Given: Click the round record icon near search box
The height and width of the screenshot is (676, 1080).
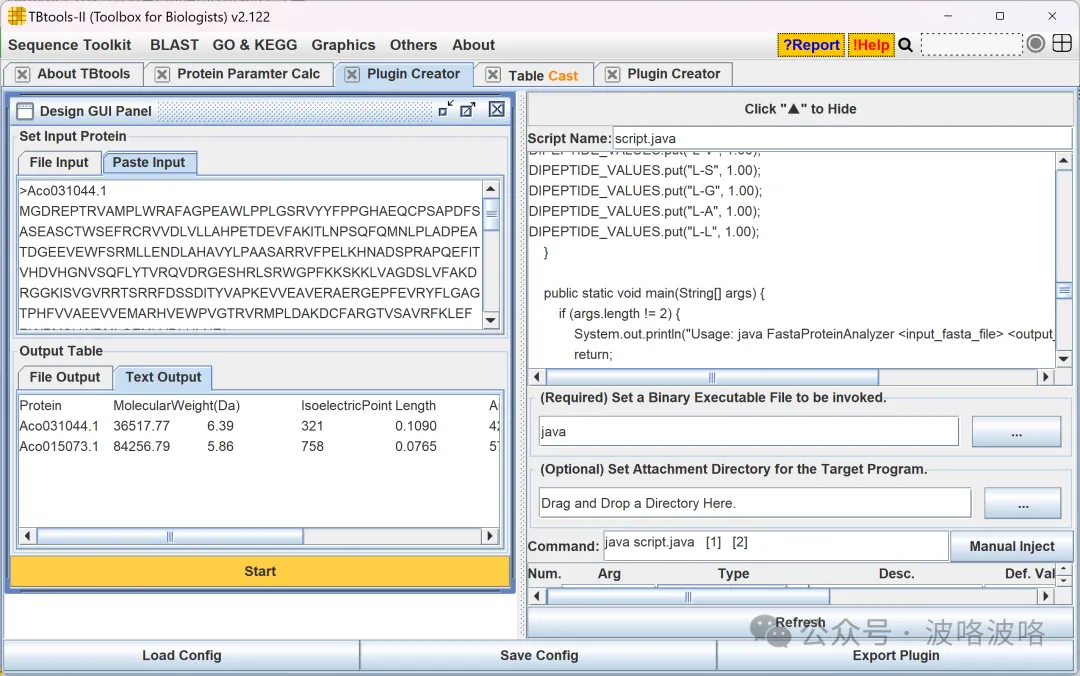Looking at the screenshot, I should click(1035, 43).
